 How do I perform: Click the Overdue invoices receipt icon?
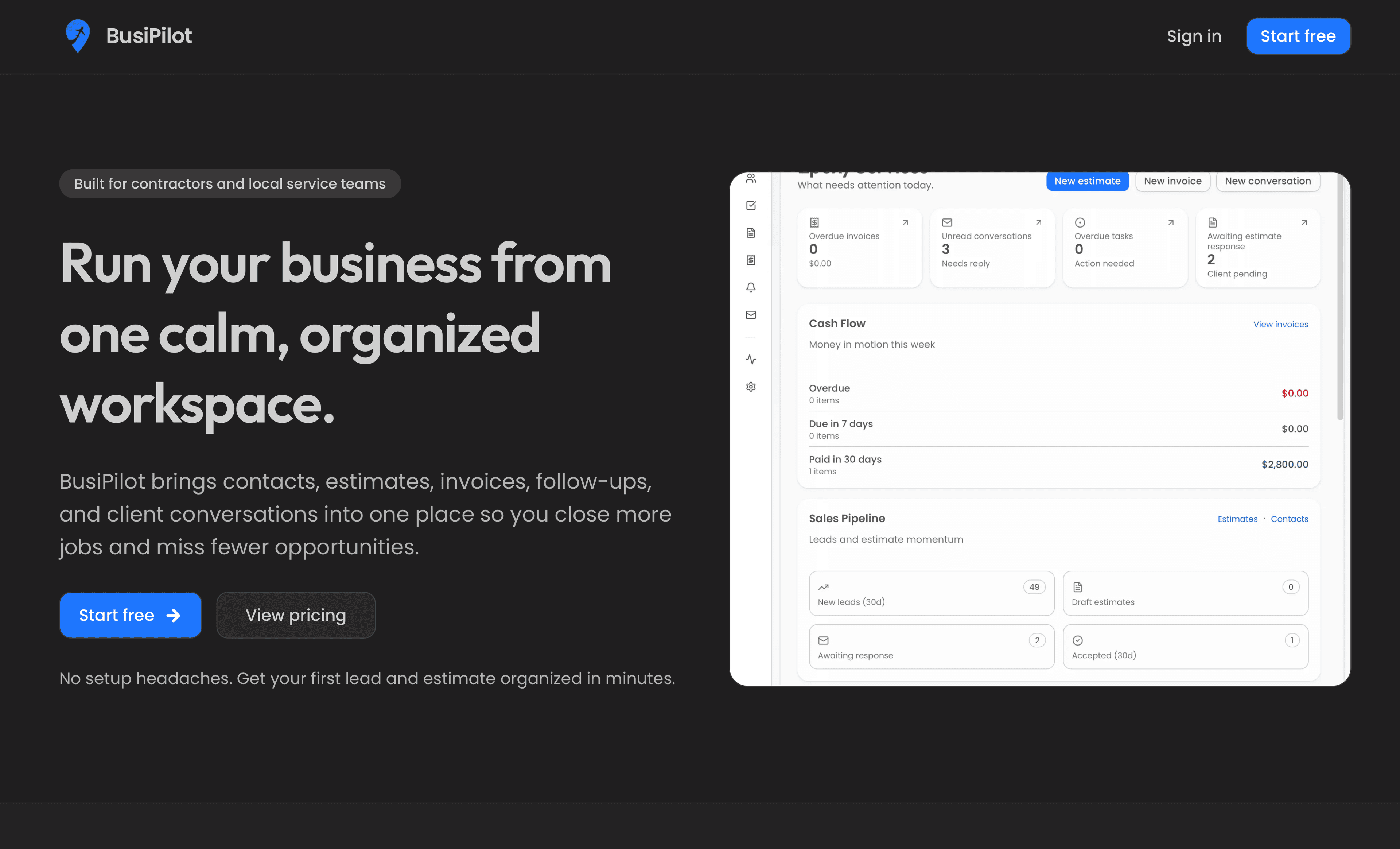(x=814, y=222)
